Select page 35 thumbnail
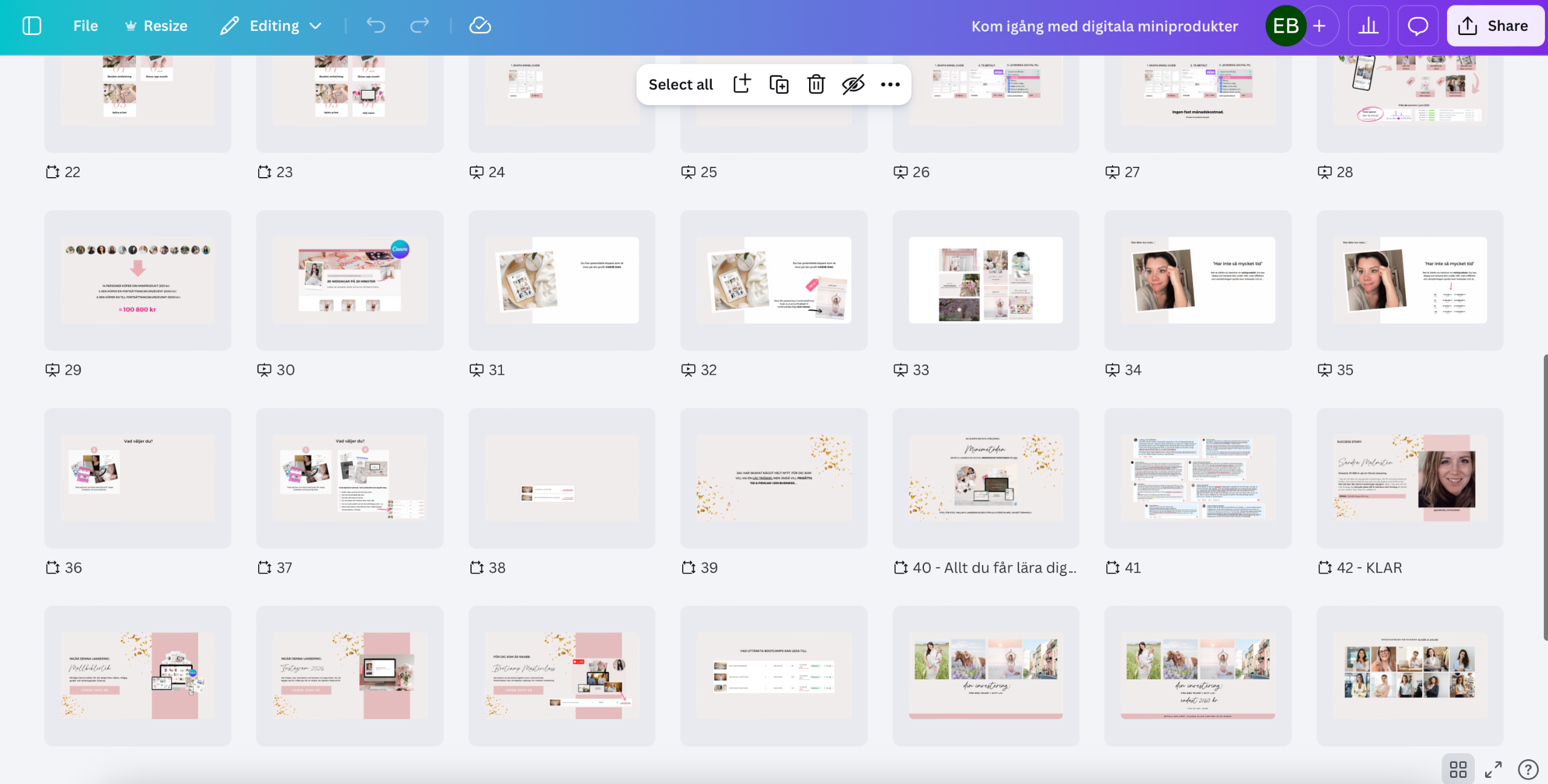The height and width of the screenshot is (784, 1548). [x=1410, y=280]
